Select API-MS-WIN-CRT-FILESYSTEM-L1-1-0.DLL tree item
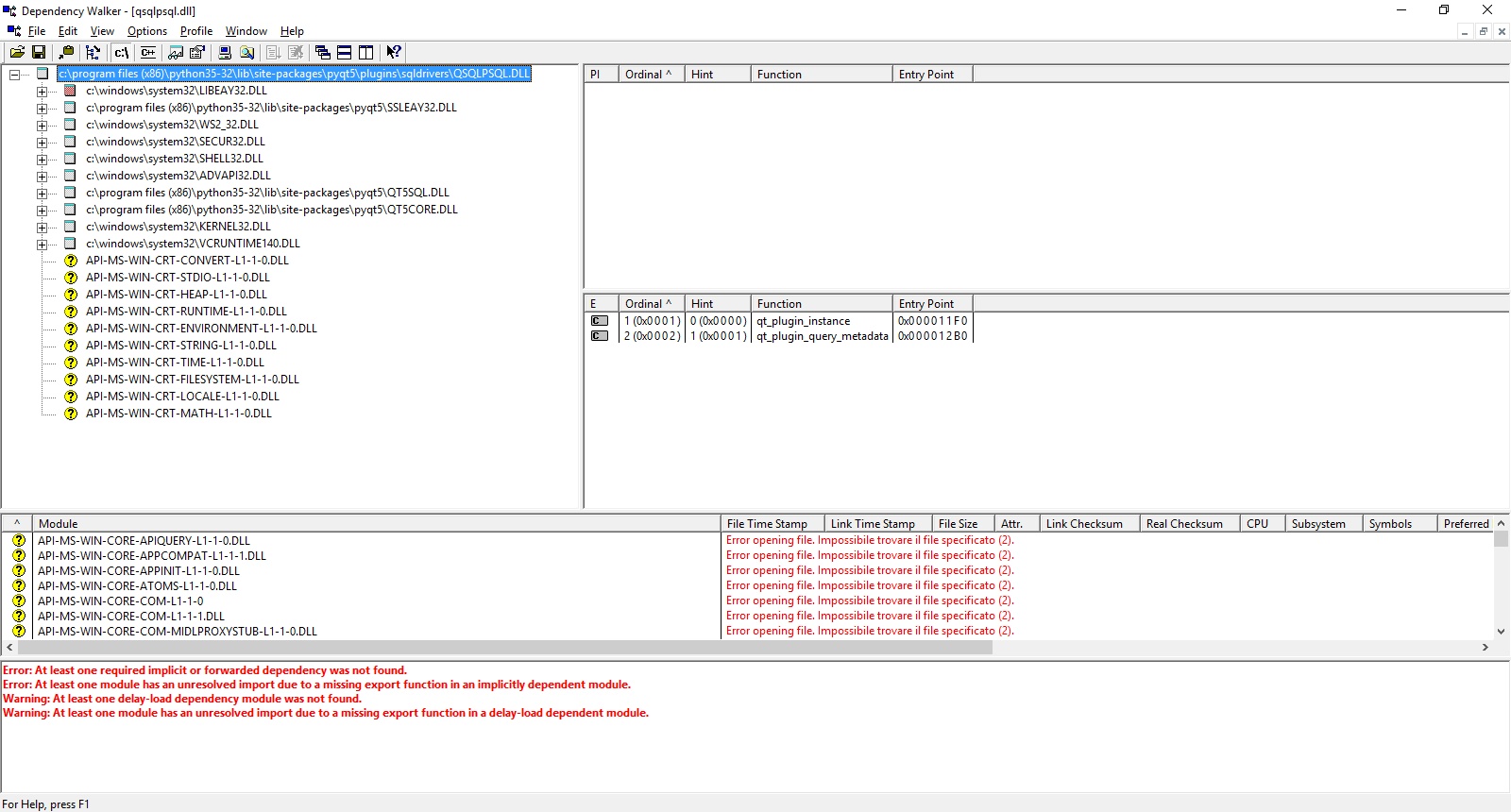Viewport: 1511px width, 812px height. [x=193, y=380]
